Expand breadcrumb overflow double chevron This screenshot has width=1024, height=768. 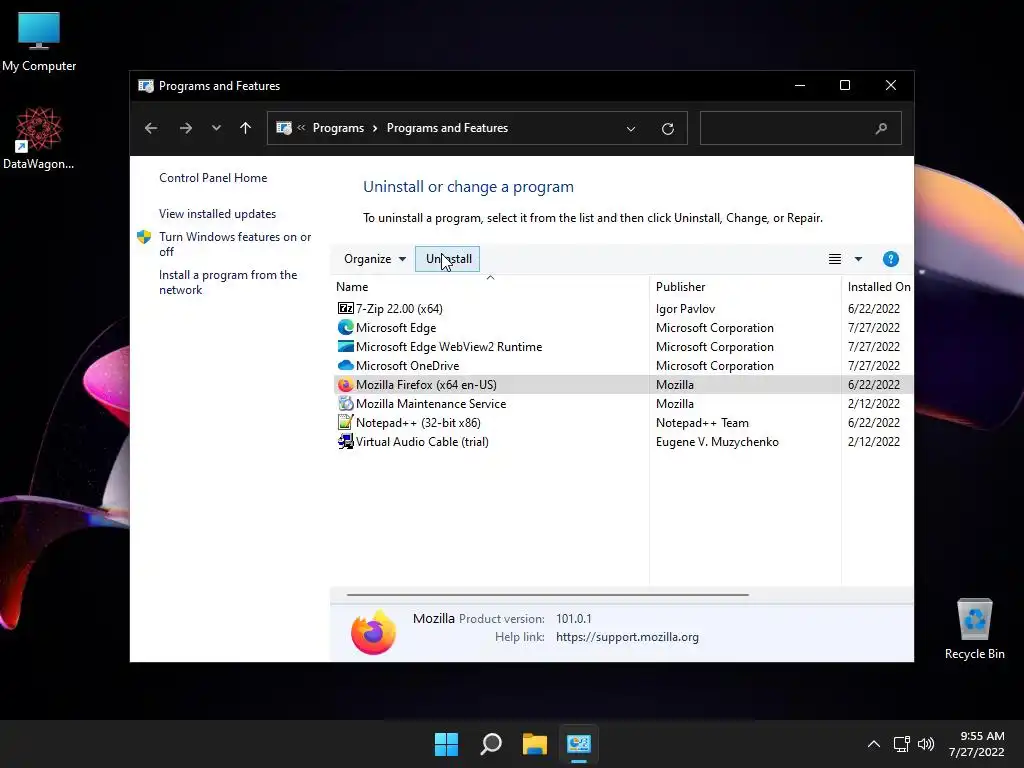point(301,128)
